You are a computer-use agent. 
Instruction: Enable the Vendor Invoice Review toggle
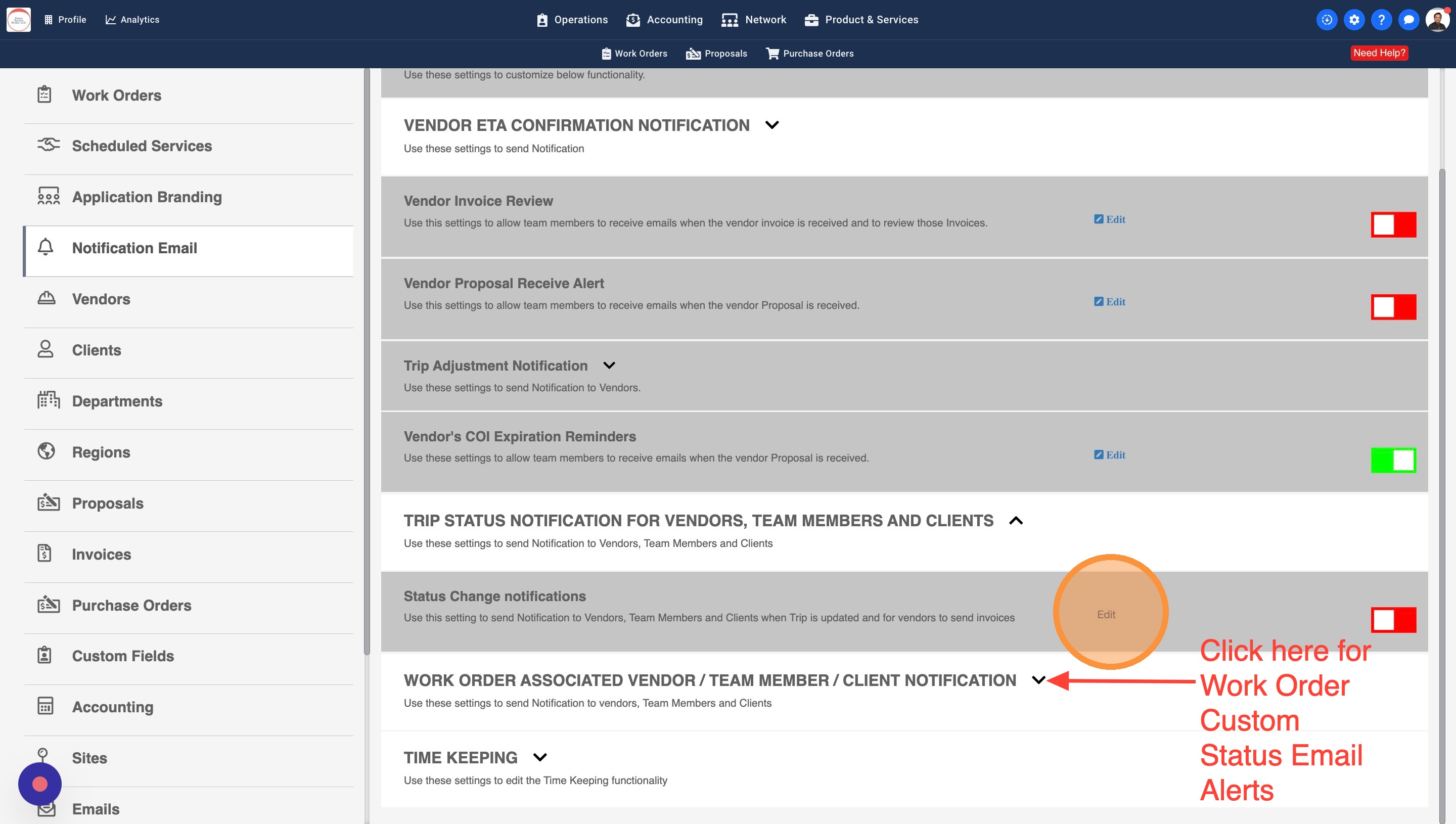(1393, 224)
